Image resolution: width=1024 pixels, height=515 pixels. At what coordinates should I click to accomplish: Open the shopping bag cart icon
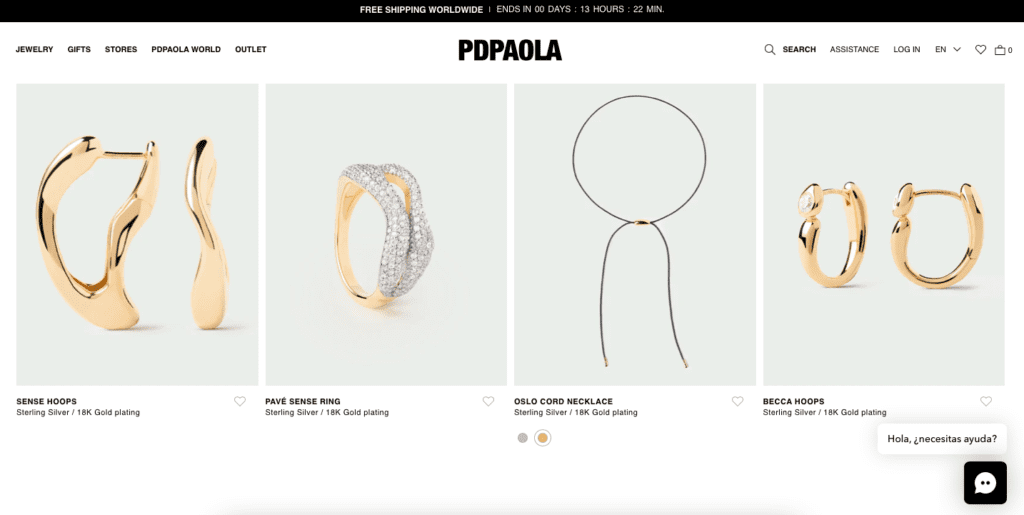pyautogui.click(x=1001, y=50)
